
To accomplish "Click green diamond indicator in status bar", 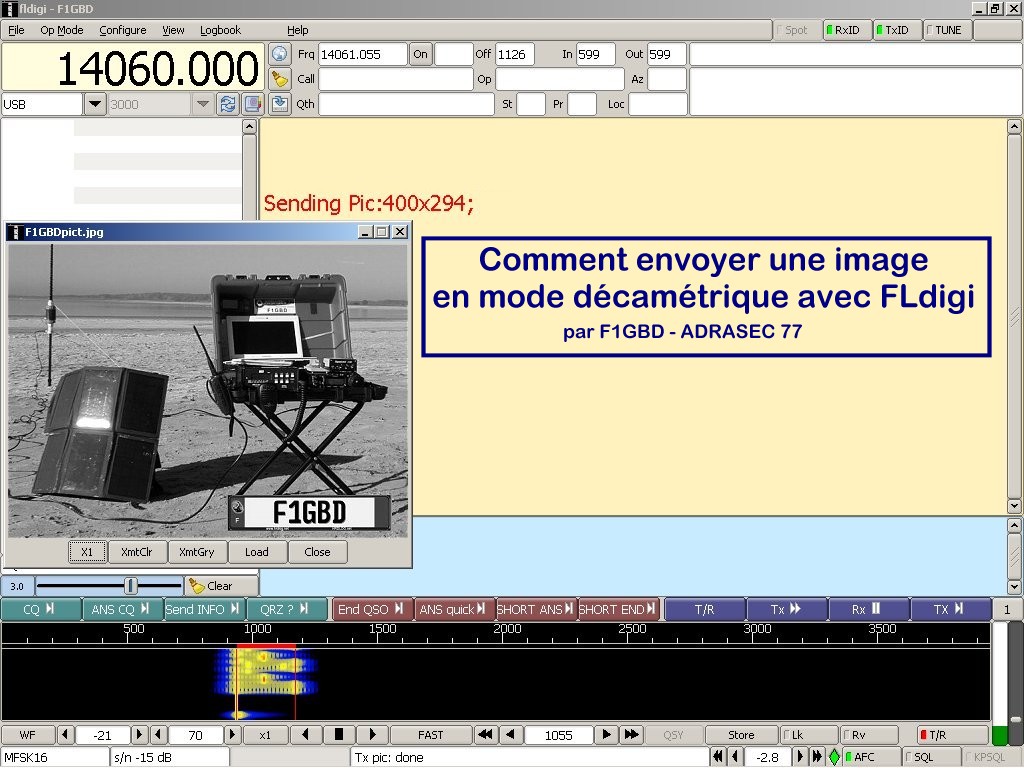I will pos(834,757).
